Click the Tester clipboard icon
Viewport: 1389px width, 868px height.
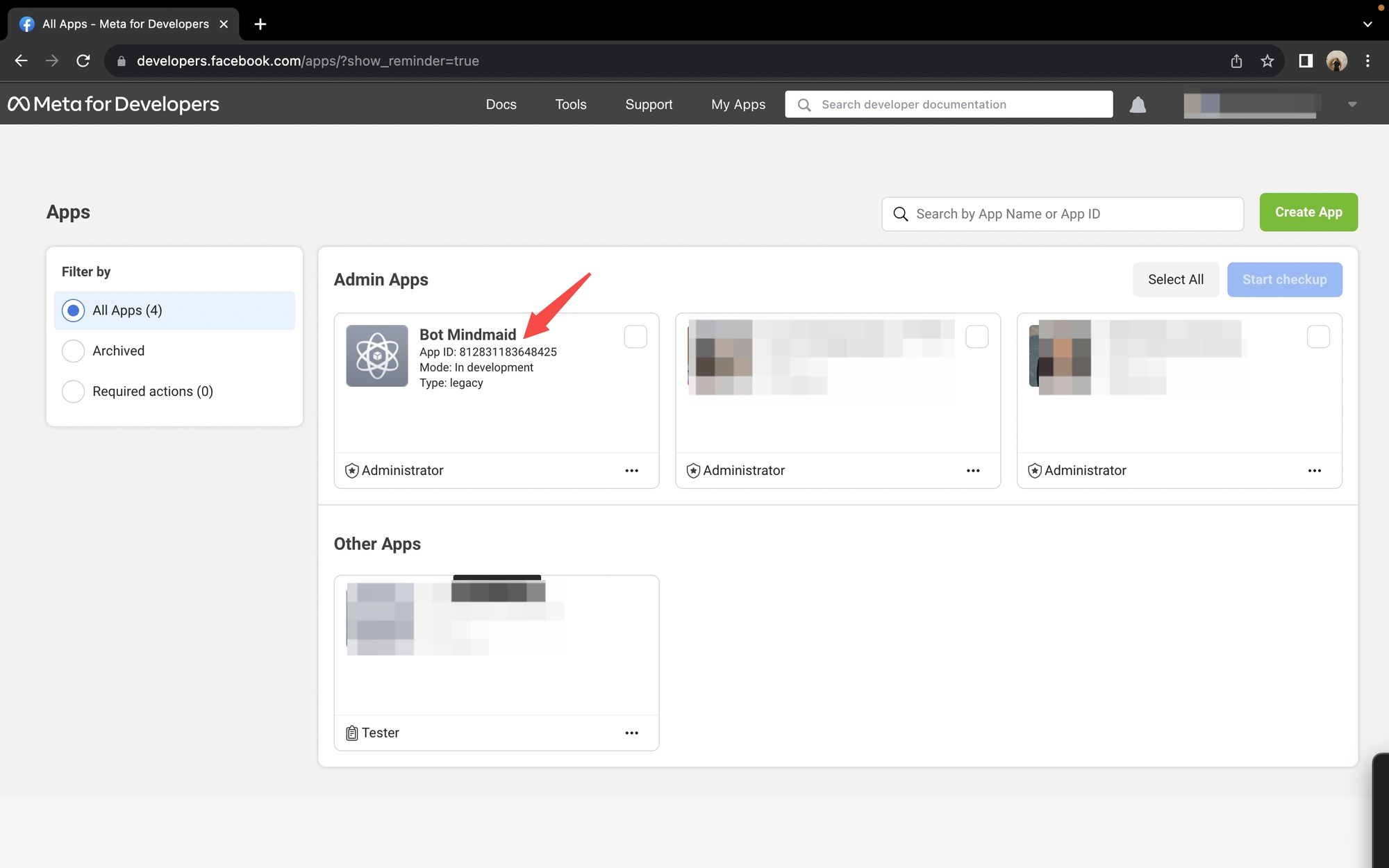coord(352,733)
